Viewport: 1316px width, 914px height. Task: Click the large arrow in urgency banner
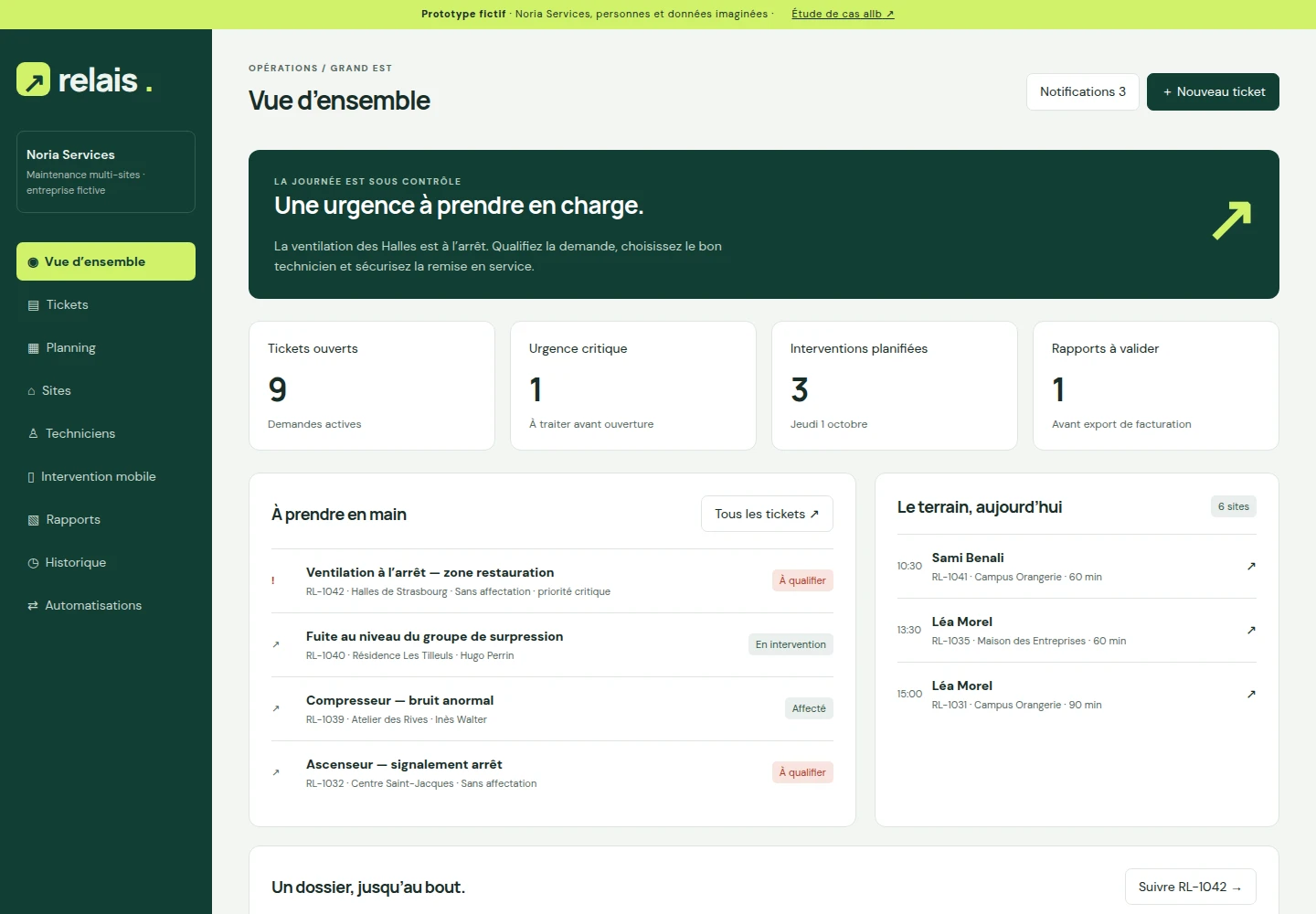[x=1231, y=220]
